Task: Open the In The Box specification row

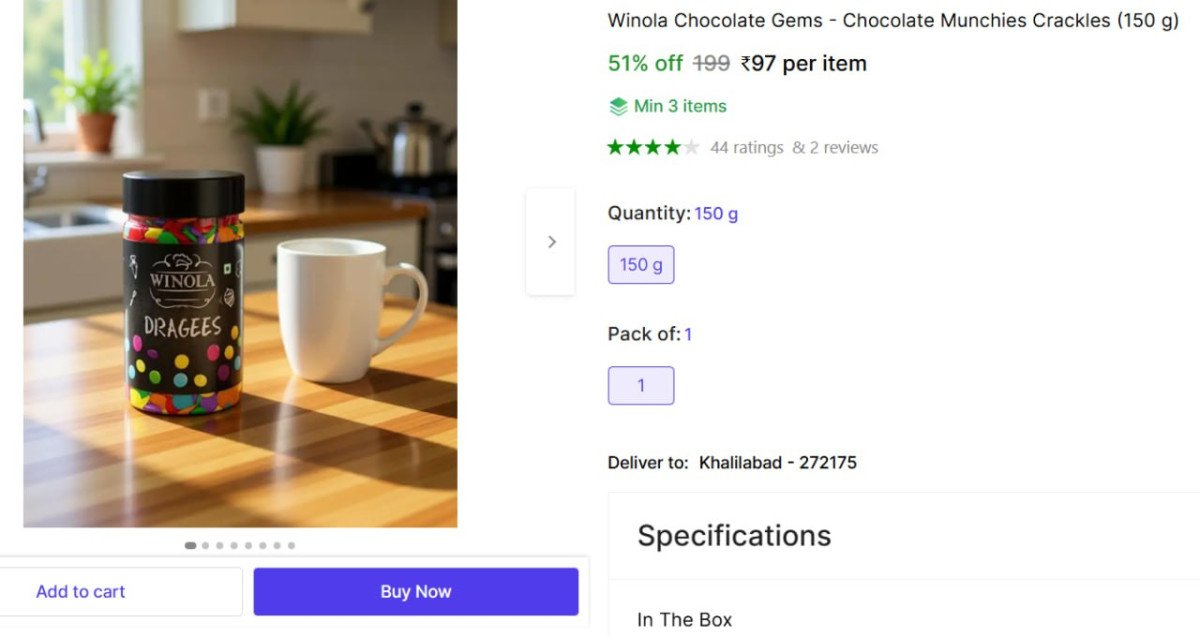Action: [x=684, y=620]
